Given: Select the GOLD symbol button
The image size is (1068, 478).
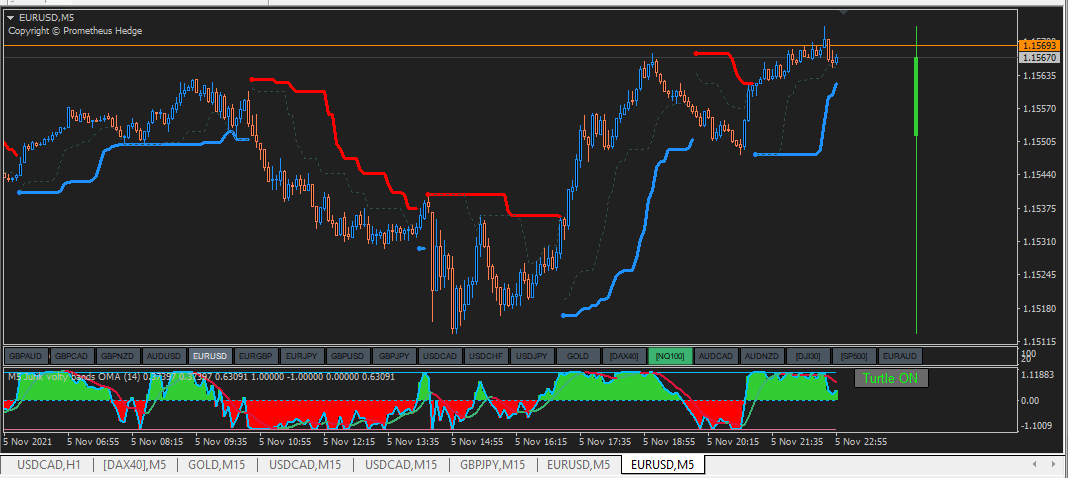Looking at the screenshot, I should click(578, 356).
